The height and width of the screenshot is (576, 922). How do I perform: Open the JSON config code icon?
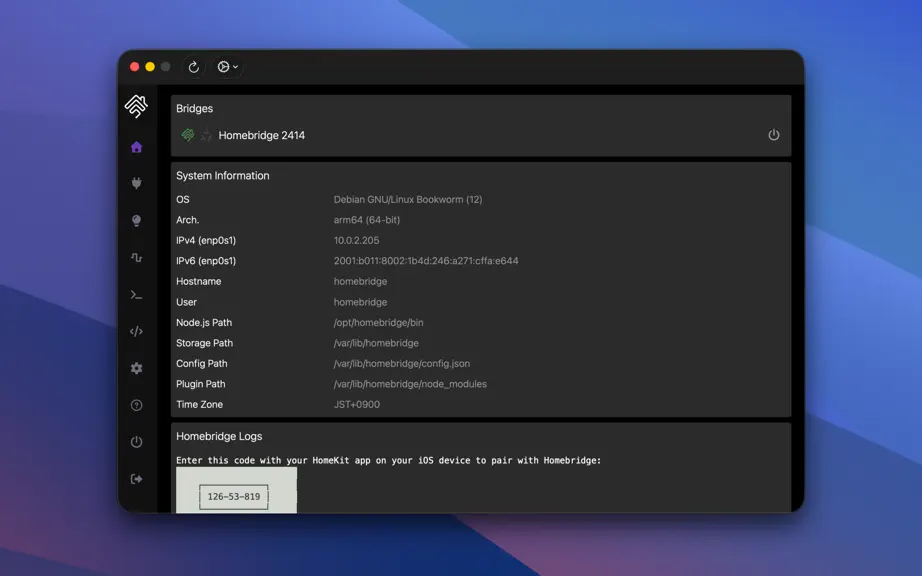(x=136, y=331)
